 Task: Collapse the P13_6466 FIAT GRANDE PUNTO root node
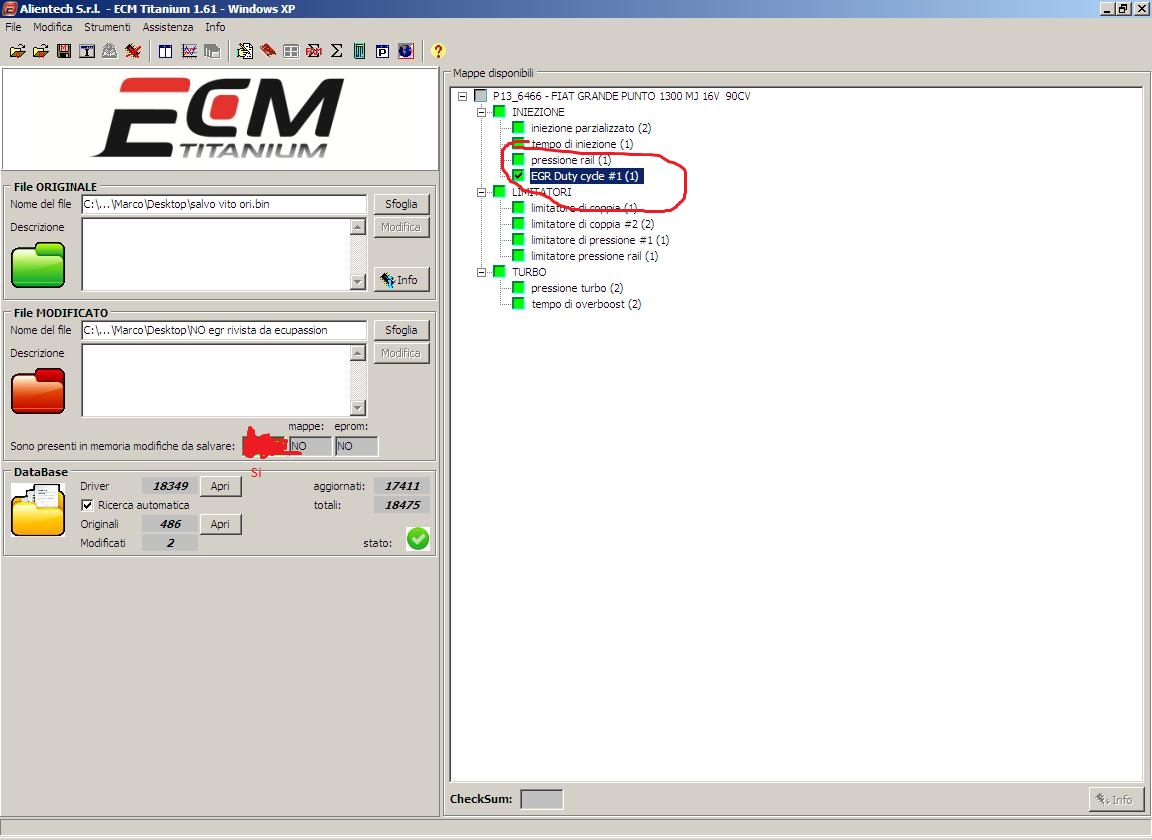[x=462, y=96]
